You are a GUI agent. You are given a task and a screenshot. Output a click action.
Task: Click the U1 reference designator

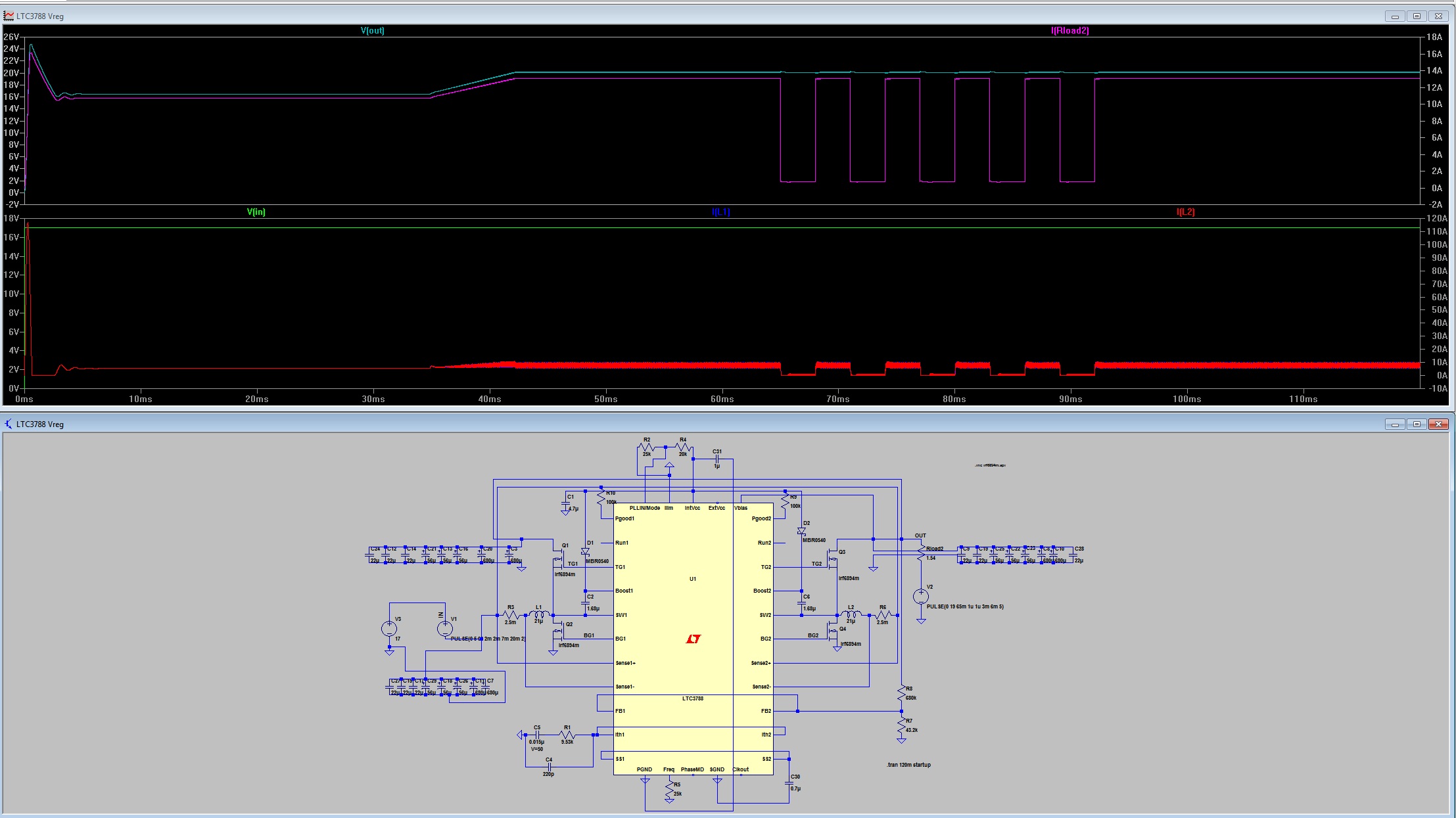click(693, 579)
